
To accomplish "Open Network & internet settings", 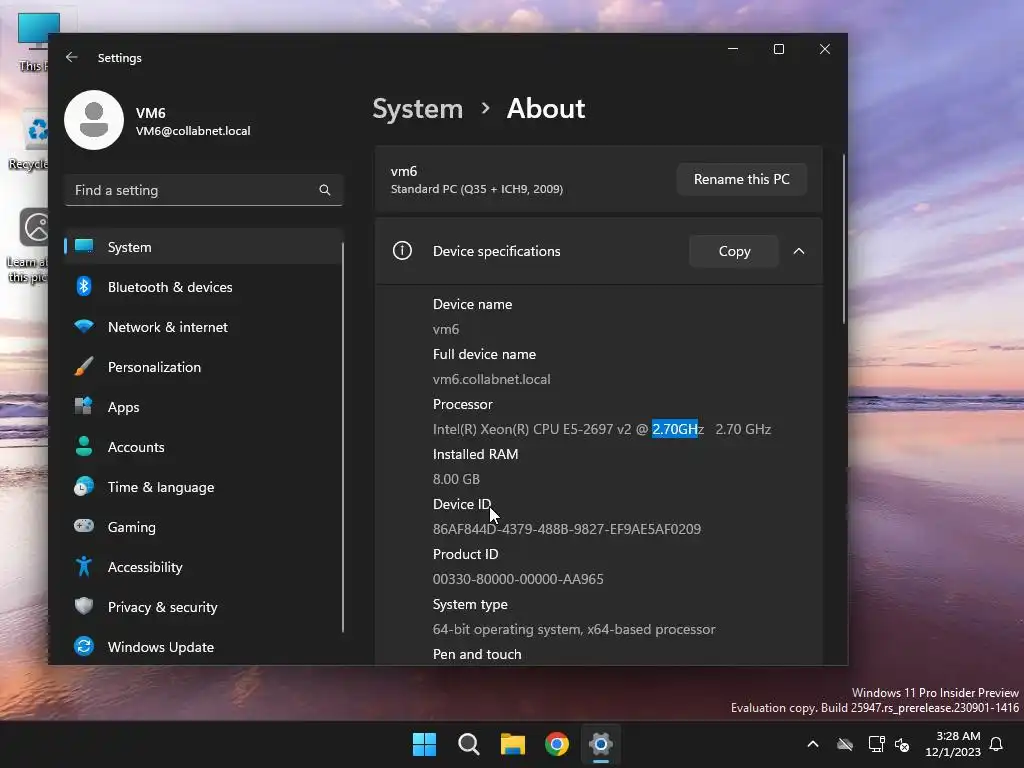I will tap(204, 327).
